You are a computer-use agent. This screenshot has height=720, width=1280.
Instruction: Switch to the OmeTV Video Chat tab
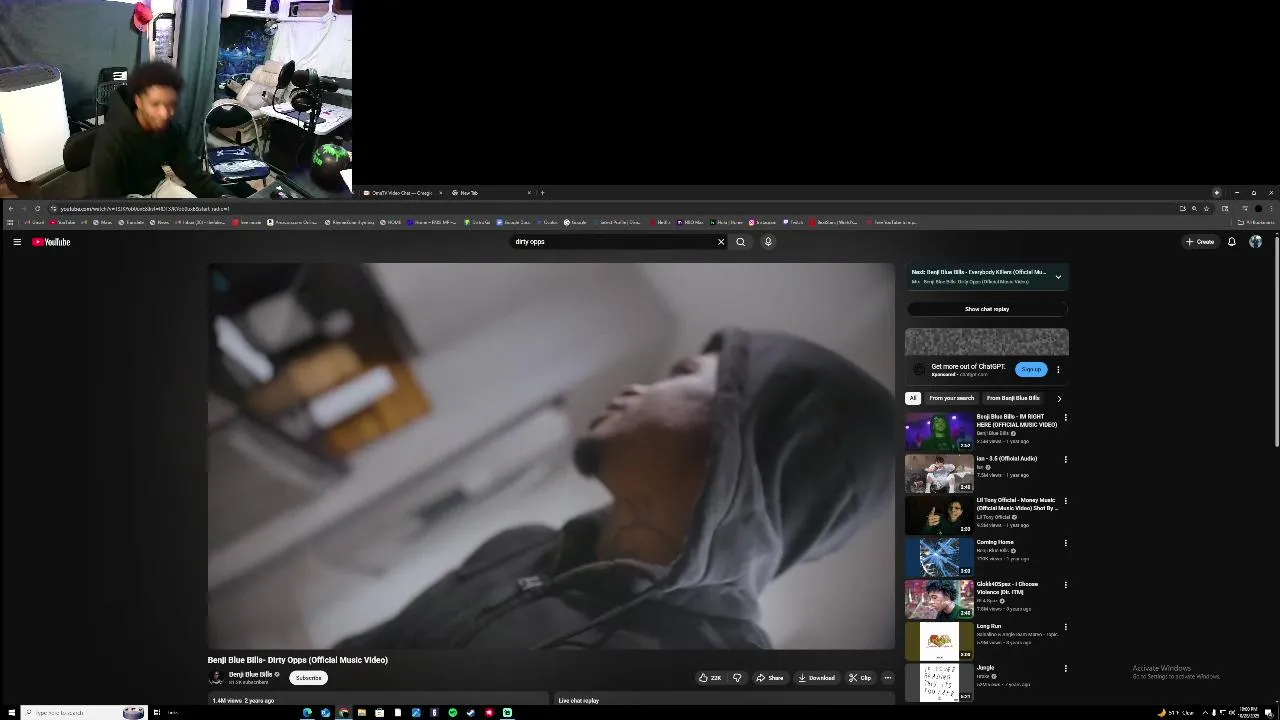click(x=403, y=193)
